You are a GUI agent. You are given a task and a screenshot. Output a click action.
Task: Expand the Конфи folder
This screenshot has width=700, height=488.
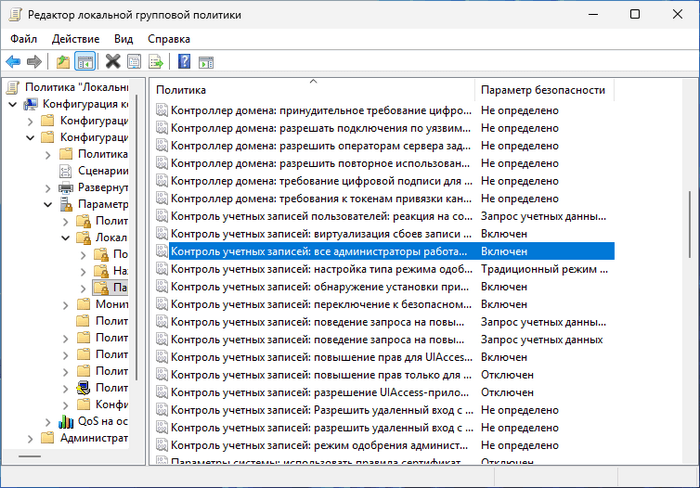[x=66, y=405]
